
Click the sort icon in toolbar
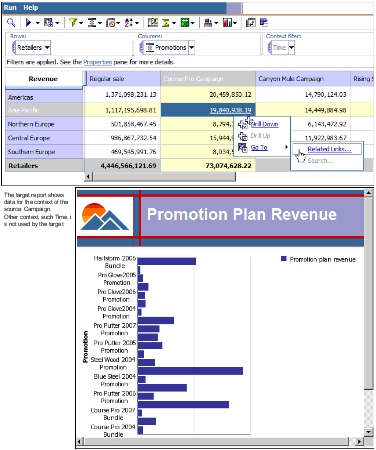coord(128,23)
